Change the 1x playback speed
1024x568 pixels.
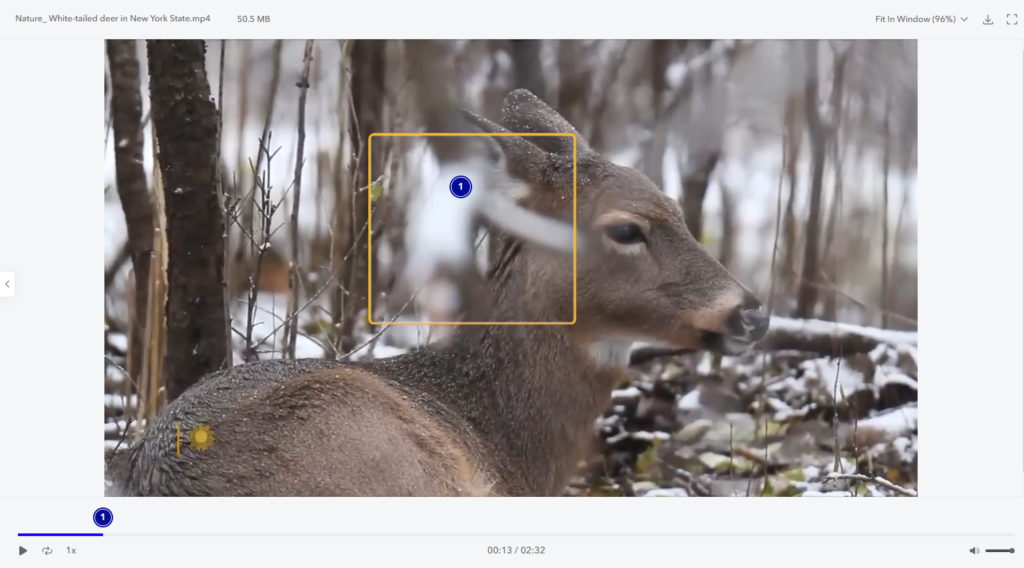[71, 550]
